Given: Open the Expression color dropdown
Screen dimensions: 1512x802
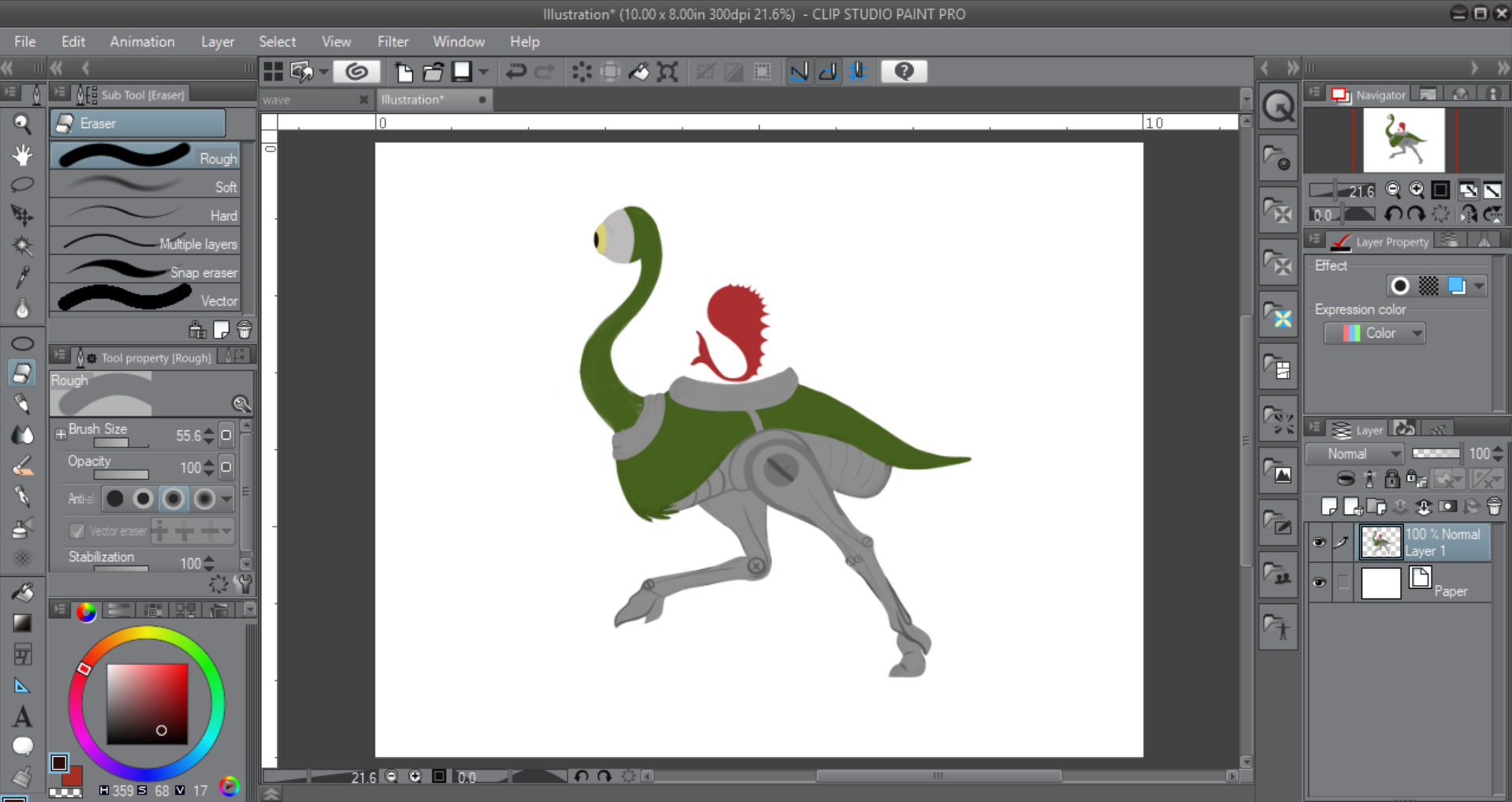Looking at the screenshot, I should click(1375, 333).
